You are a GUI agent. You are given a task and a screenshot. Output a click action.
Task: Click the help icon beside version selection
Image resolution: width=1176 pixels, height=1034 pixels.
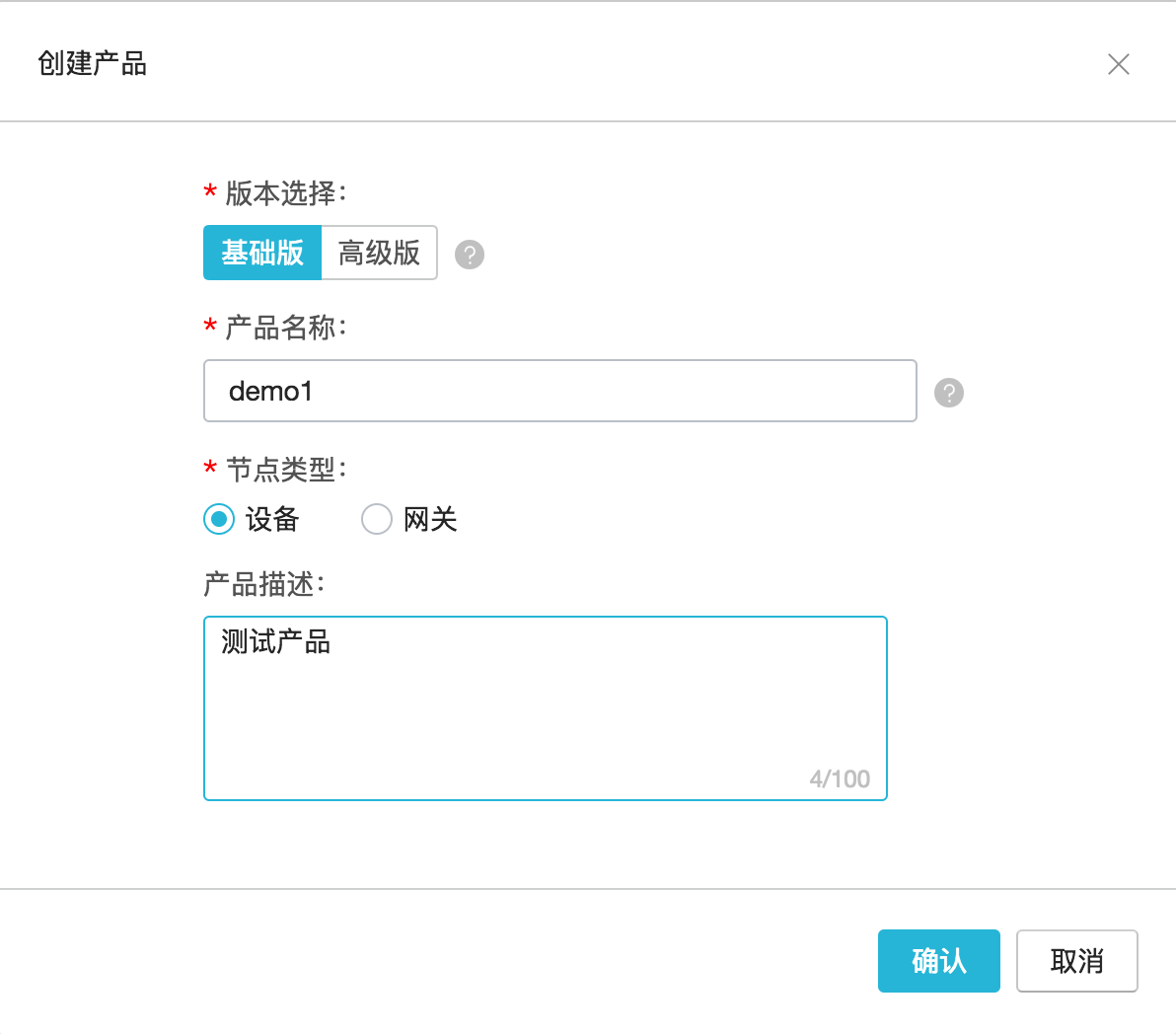pyautogui.click(x=469, y=254)
